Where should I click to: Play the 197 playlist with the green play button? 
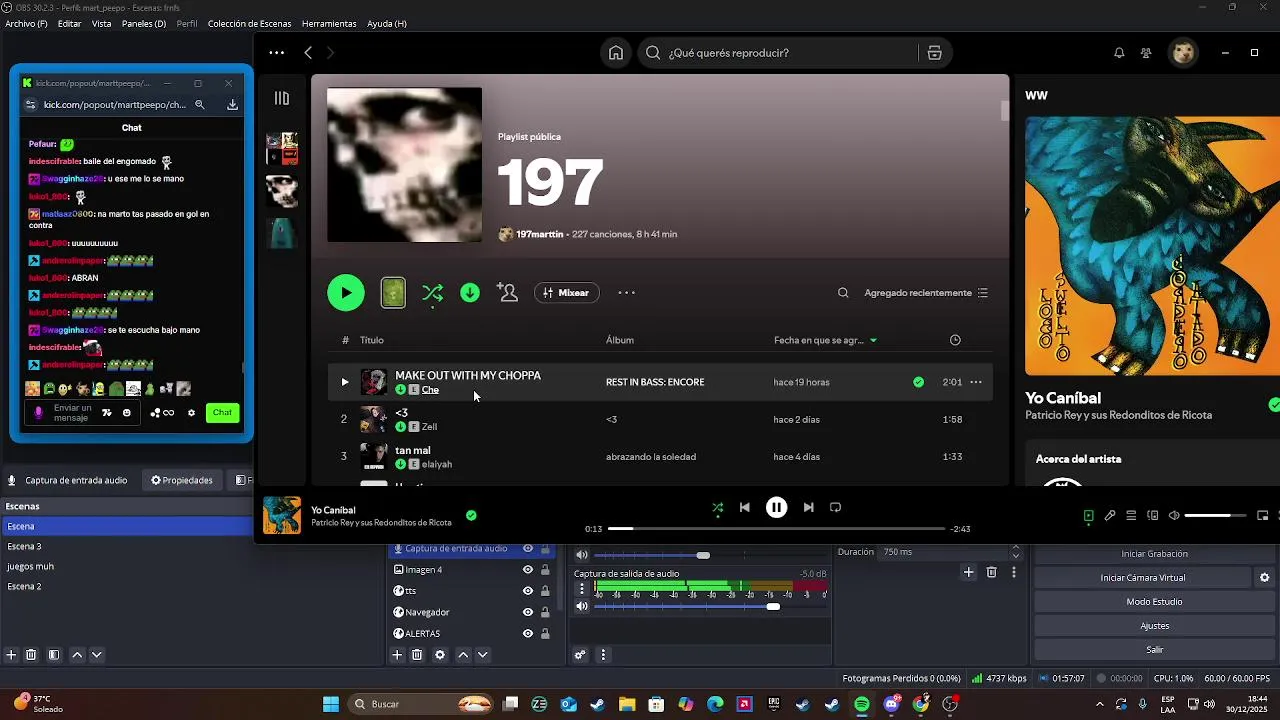click(x=346, y=293)
